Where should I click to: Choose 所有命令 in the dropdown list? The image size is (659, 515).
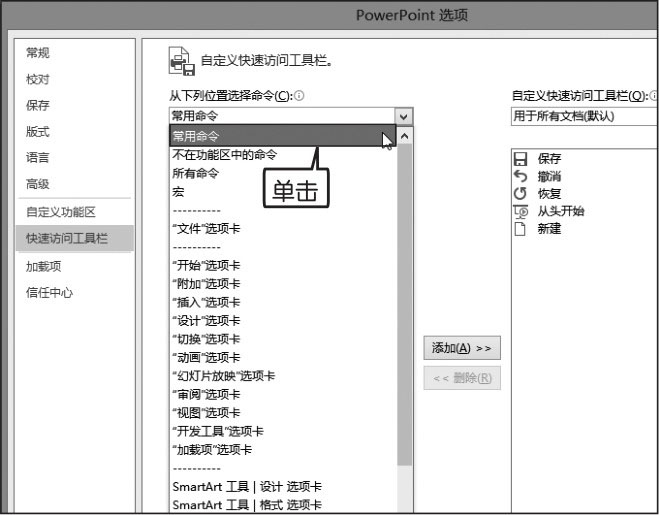click(x=195, y=172)
